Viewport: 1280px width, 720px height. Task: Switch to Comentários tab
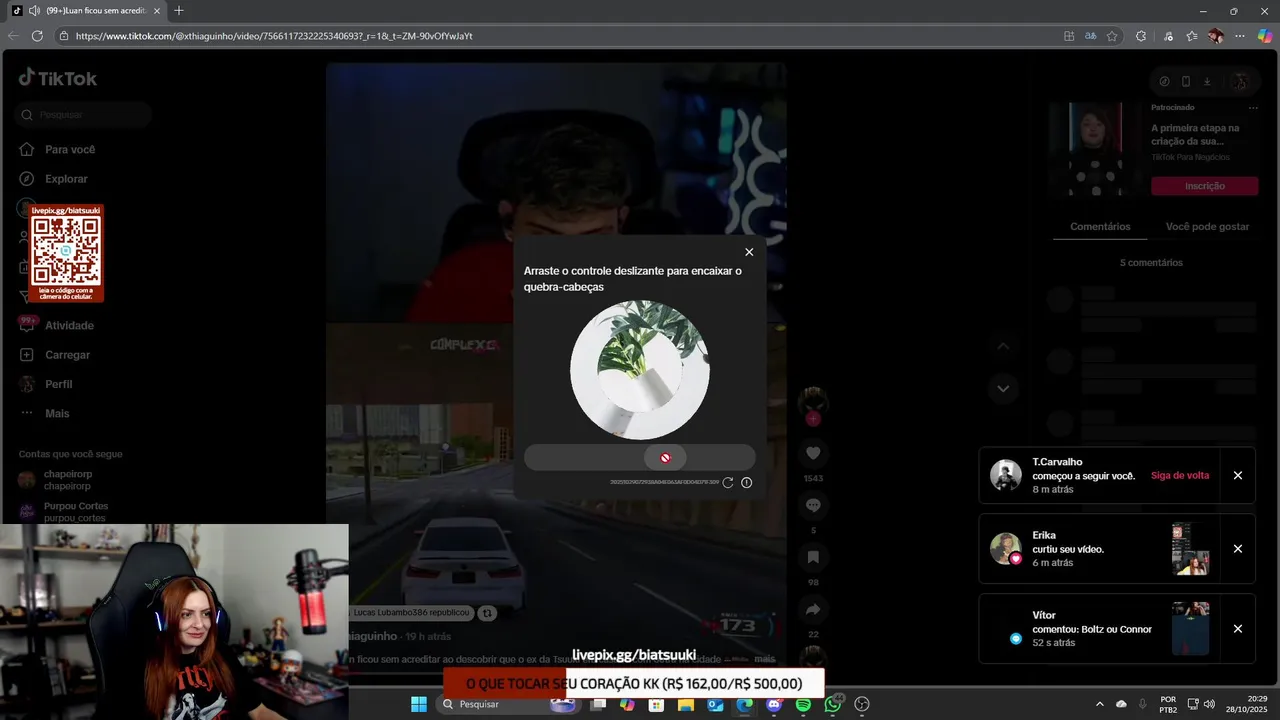pyautogui.click(x=1100, y=227)
